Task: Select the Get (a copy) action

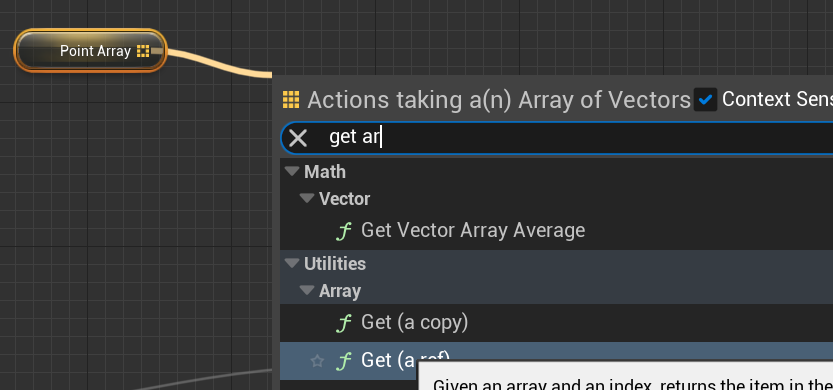Action: tap(414, 323)
